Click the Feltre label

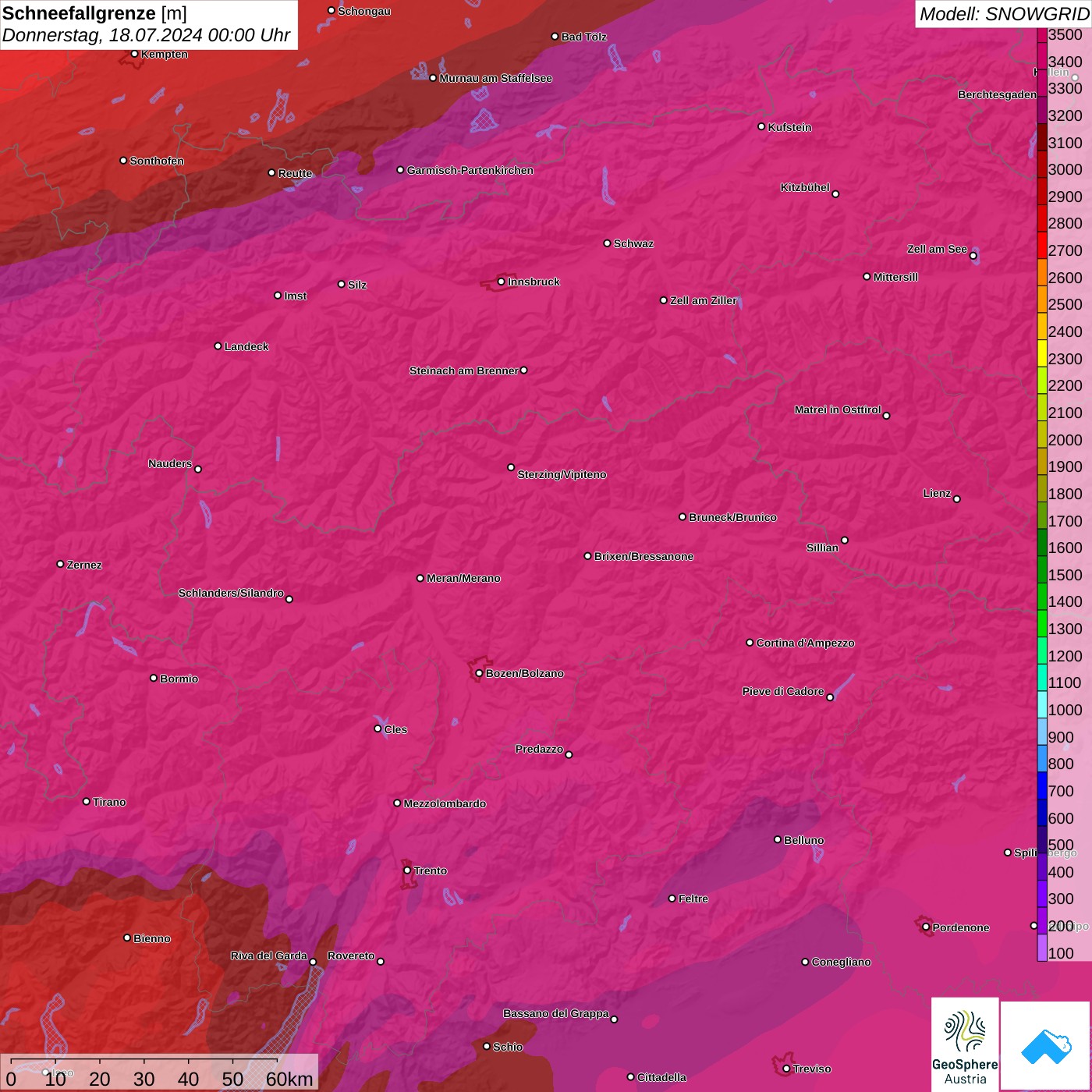(x=693, y=899)
